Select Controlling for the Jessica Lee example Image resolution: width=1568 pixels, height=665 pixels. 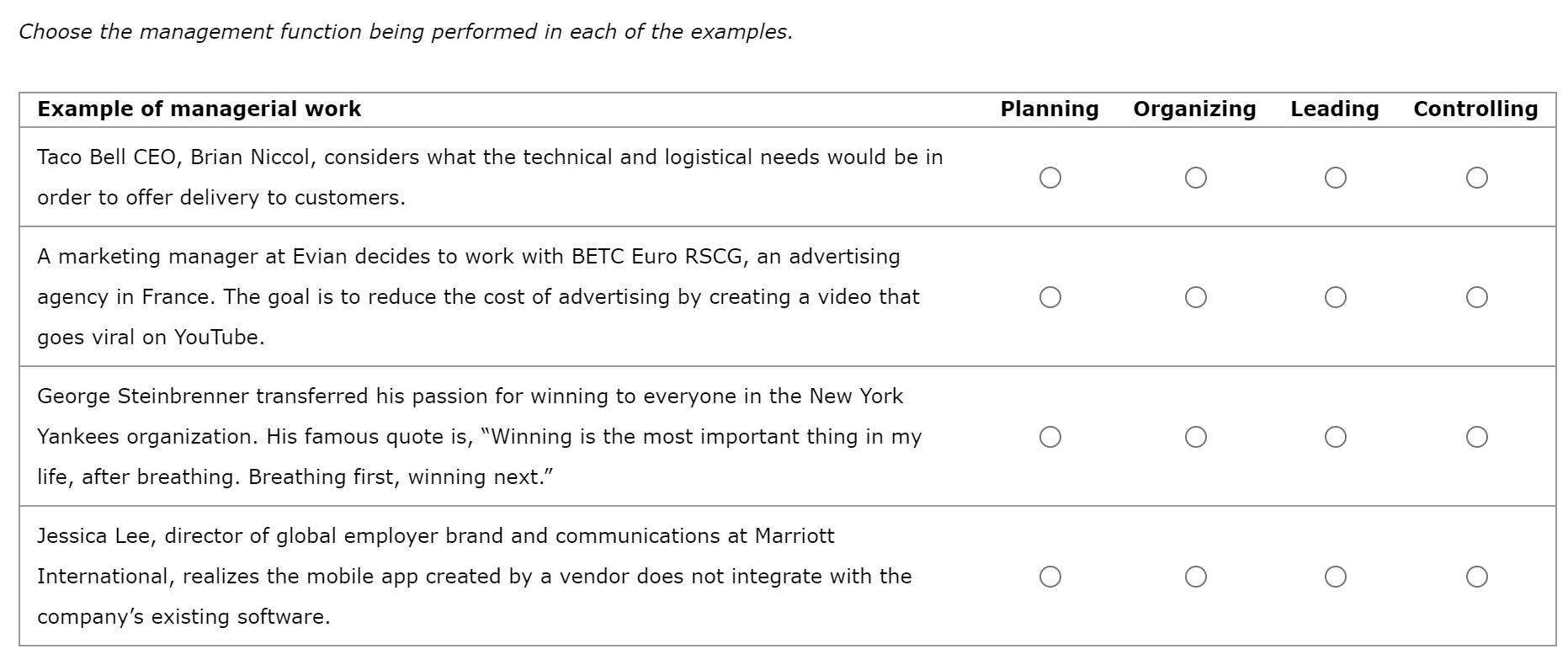click(1475, 576)
